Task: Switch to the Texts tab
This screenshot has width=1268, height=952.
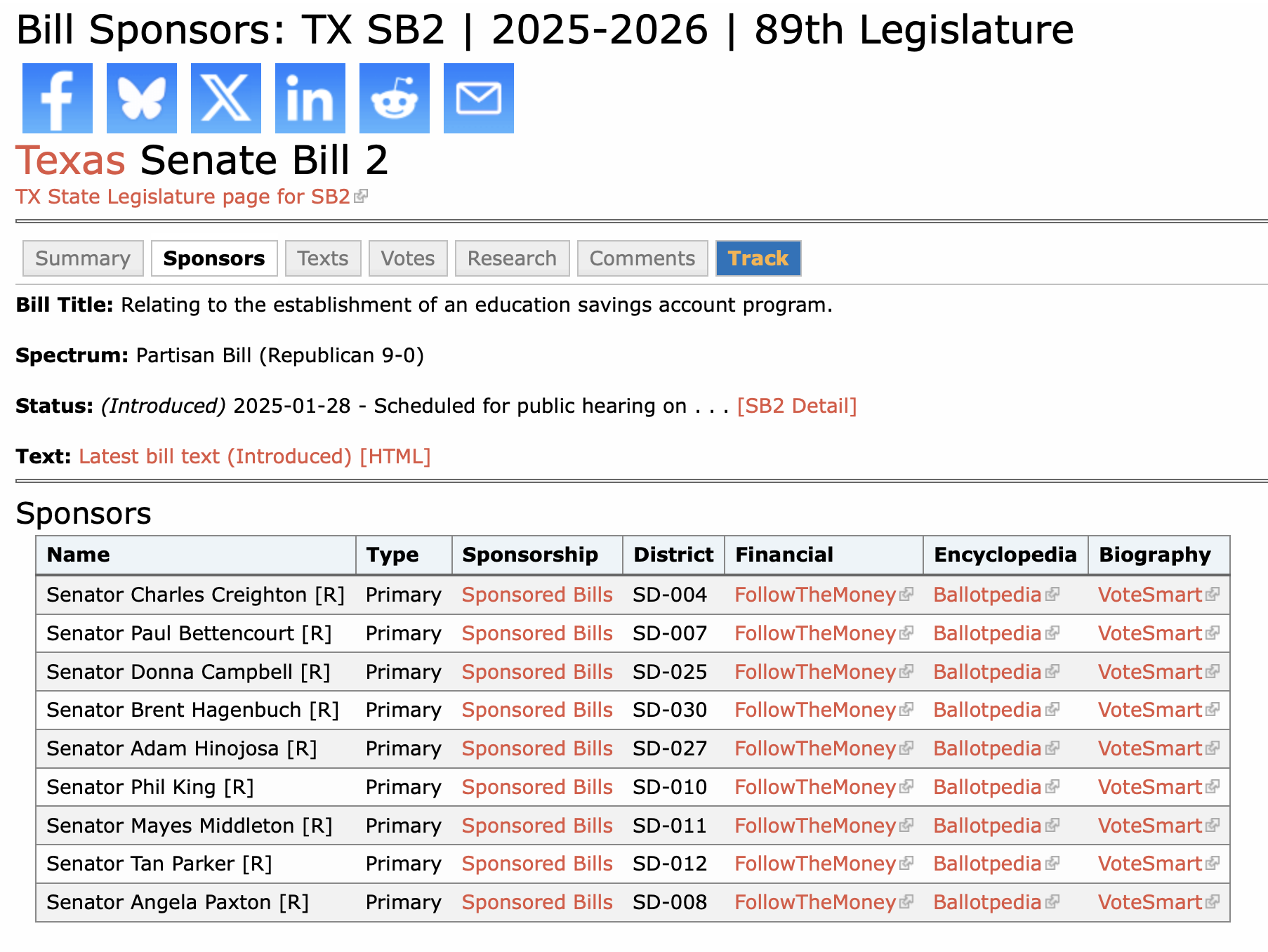Action: click(x=323, y=258)
